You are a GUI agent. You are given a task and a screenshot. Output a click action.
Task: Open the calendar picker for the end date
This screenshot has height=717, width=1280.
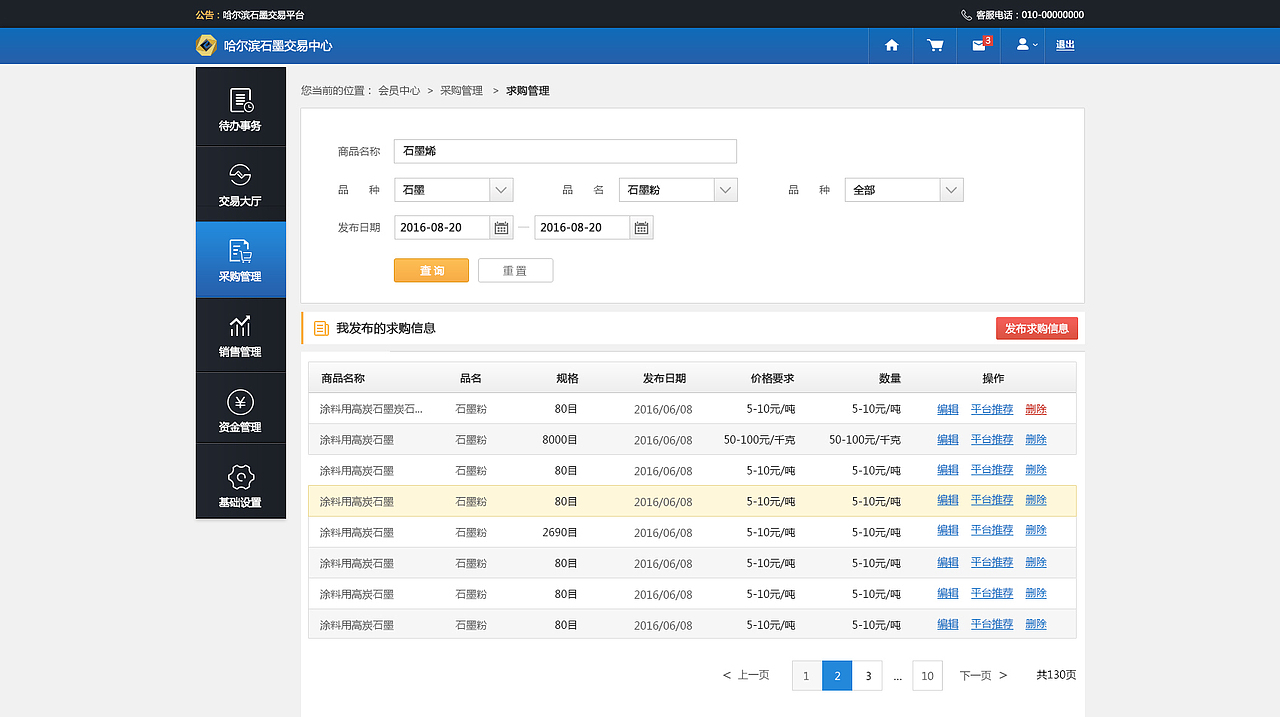(x=641, y=227)
